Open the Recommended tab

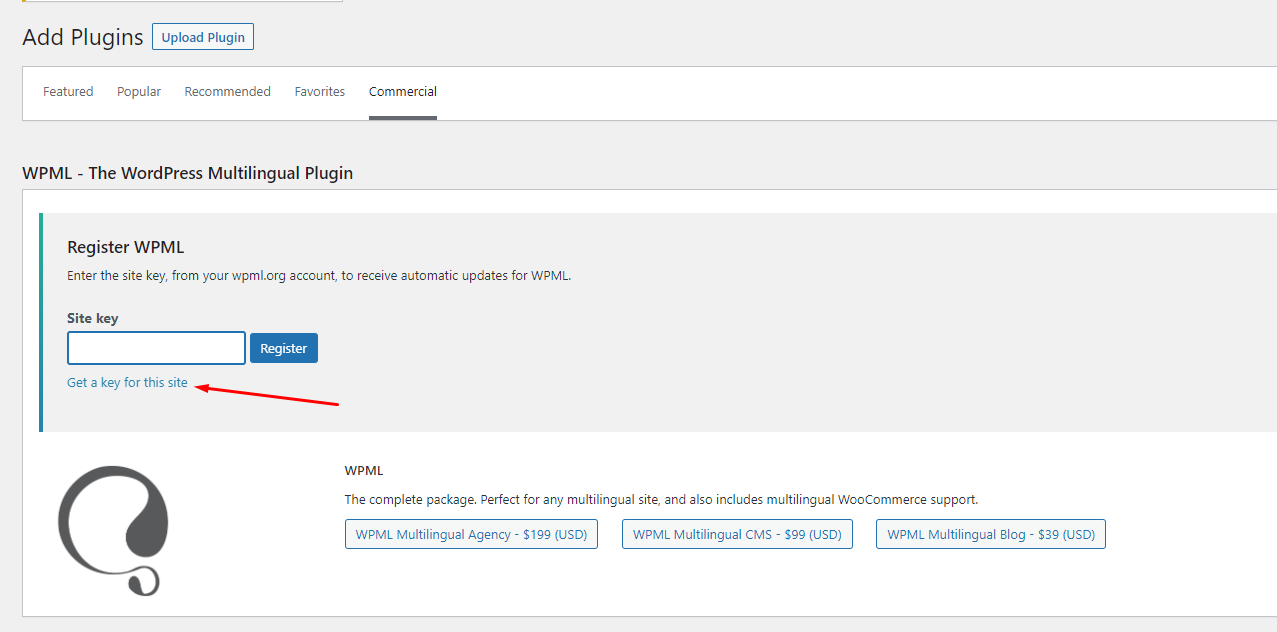point(228,92)
